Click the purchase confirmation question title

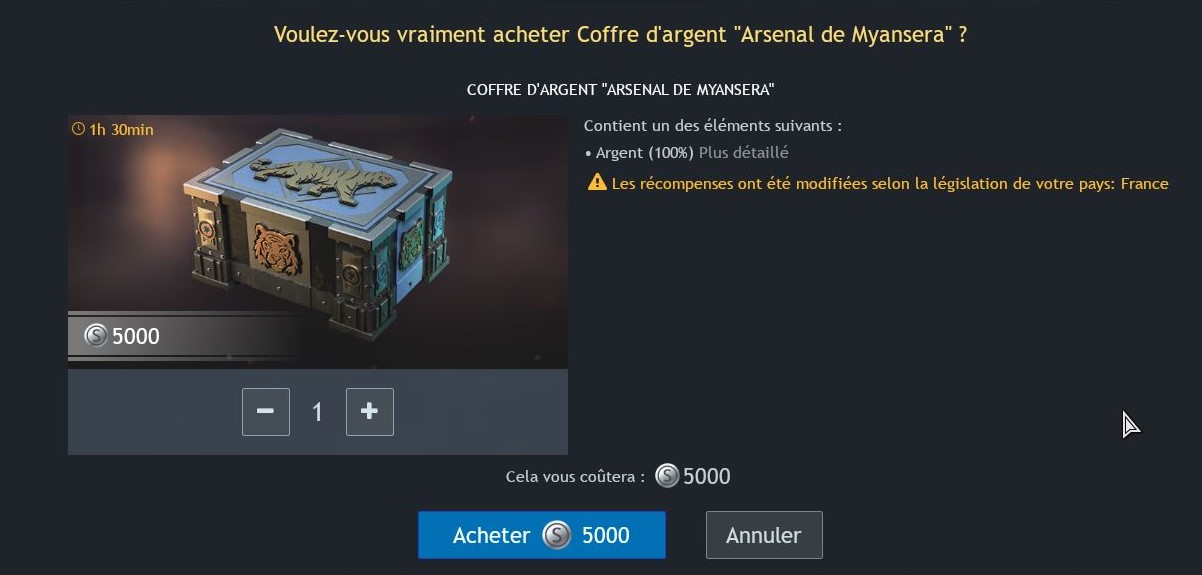click(x=621, y=35)
